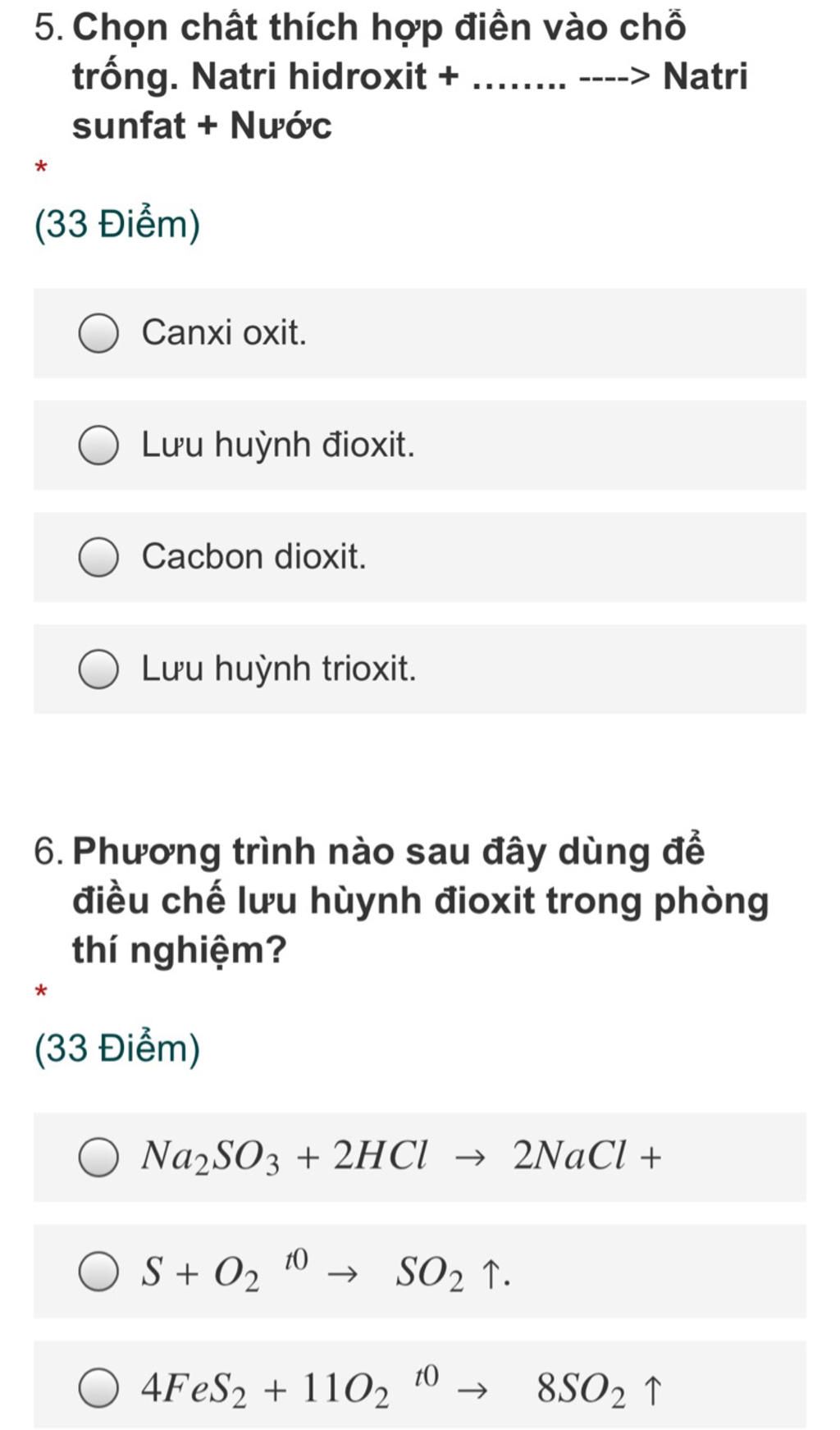Click the 'Lưu huỳnh trioxit.' answer text
Screen dimensions: 840x1430
click(279, 669)
